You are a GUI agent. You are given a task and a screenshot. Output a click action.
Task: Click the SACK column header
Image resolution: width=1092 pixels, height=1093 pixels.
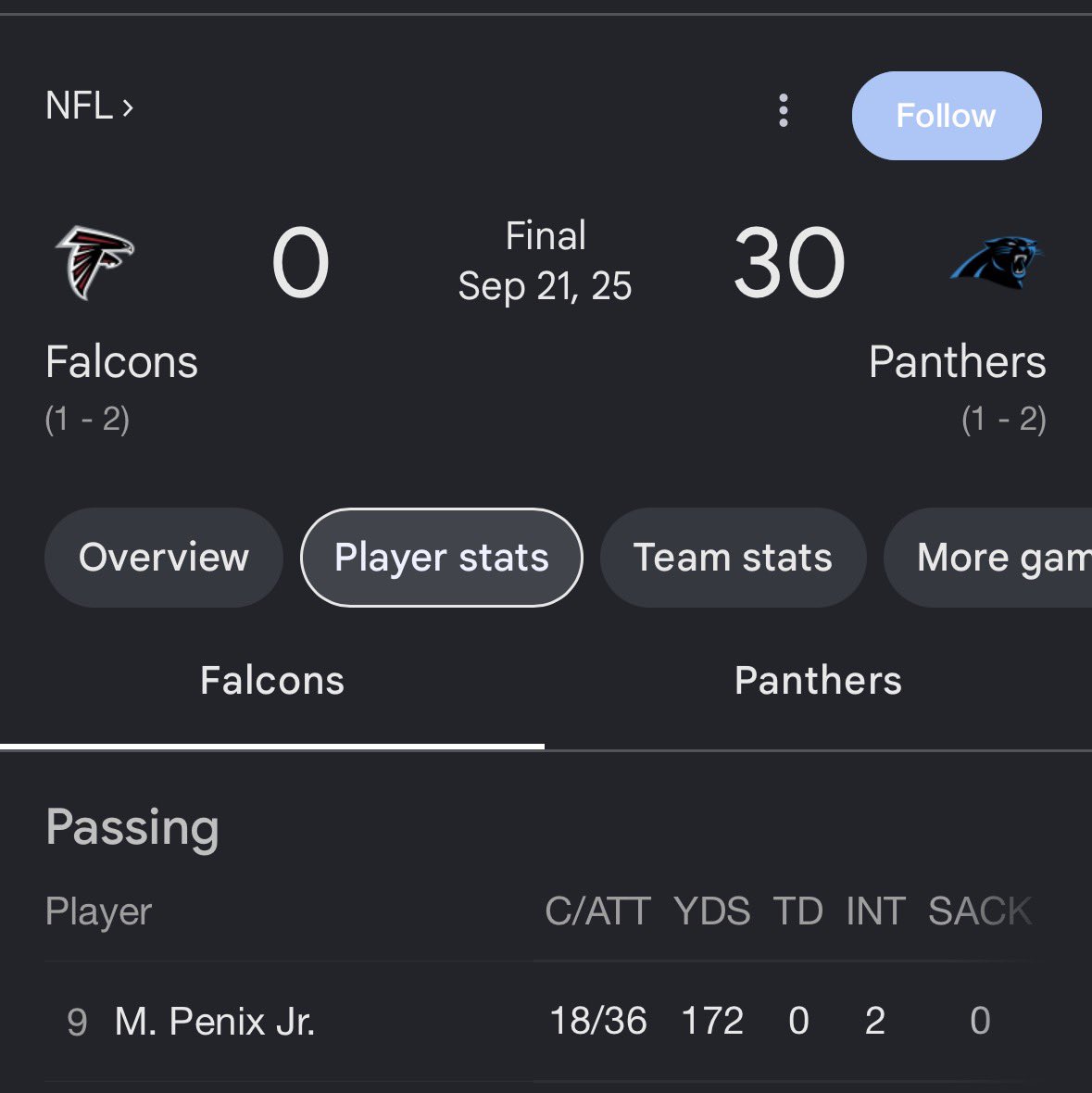pos(980,911)
